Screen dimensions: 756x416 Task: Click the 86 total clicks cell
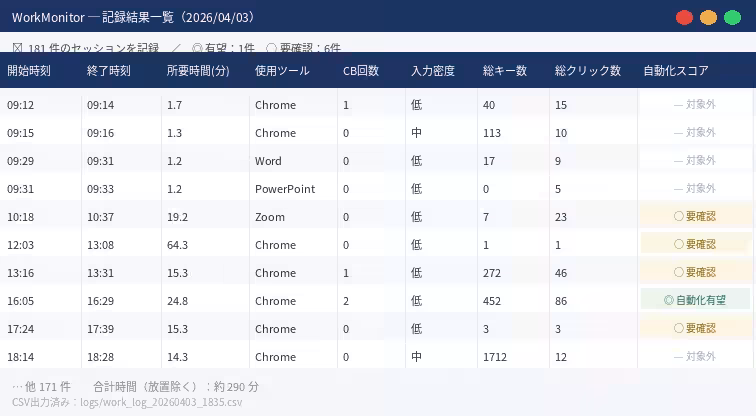pyautogui.click(x=561, y=301)
